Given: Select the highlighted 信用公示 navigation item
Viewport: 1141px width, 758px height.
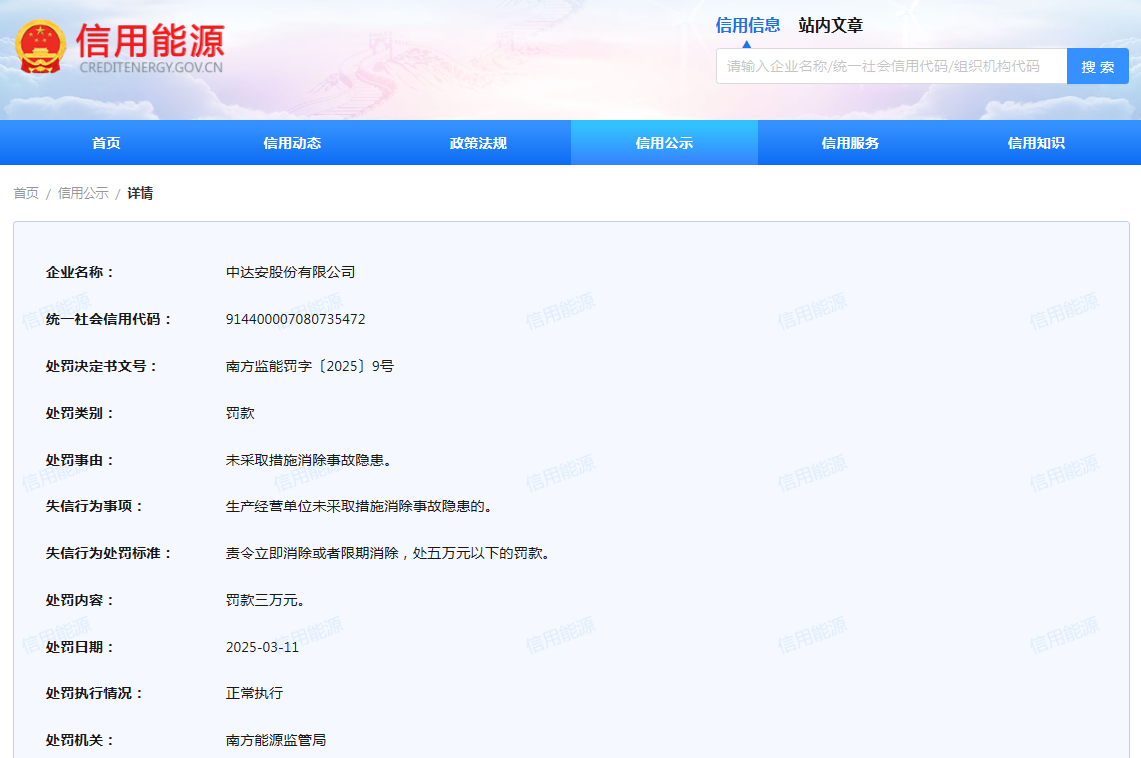Looking at the screenshot, I should (664, 143).
